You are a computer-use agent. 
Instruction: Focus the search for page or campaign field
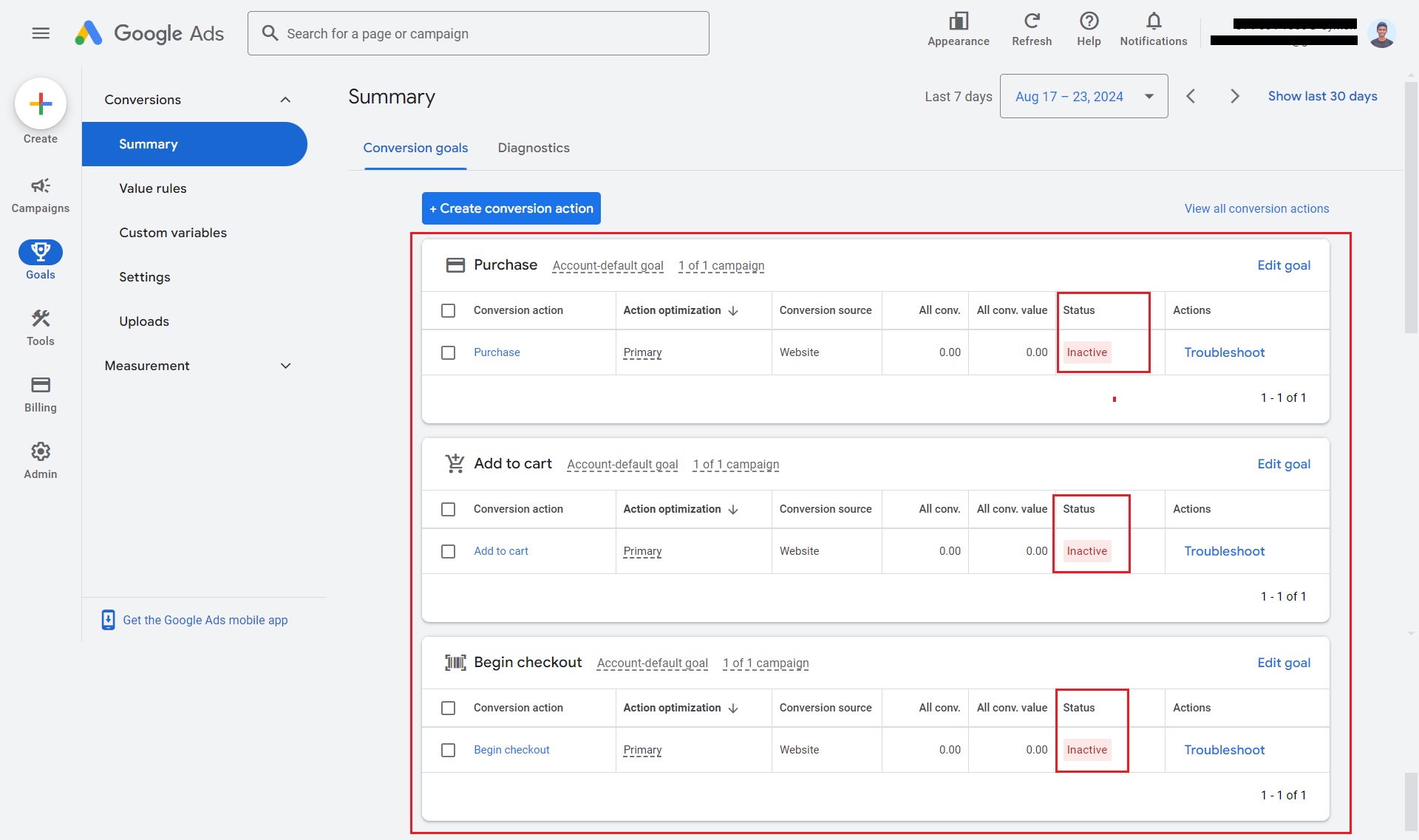click(478, 33)
